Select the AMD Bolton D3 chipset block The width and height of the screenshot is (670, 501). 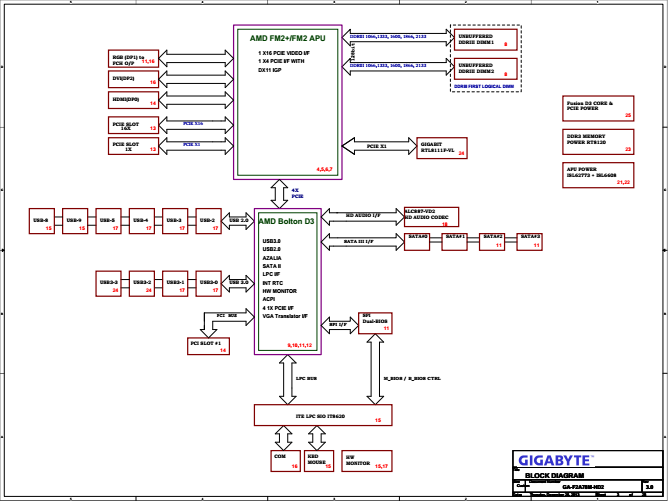tap(287, 280)
